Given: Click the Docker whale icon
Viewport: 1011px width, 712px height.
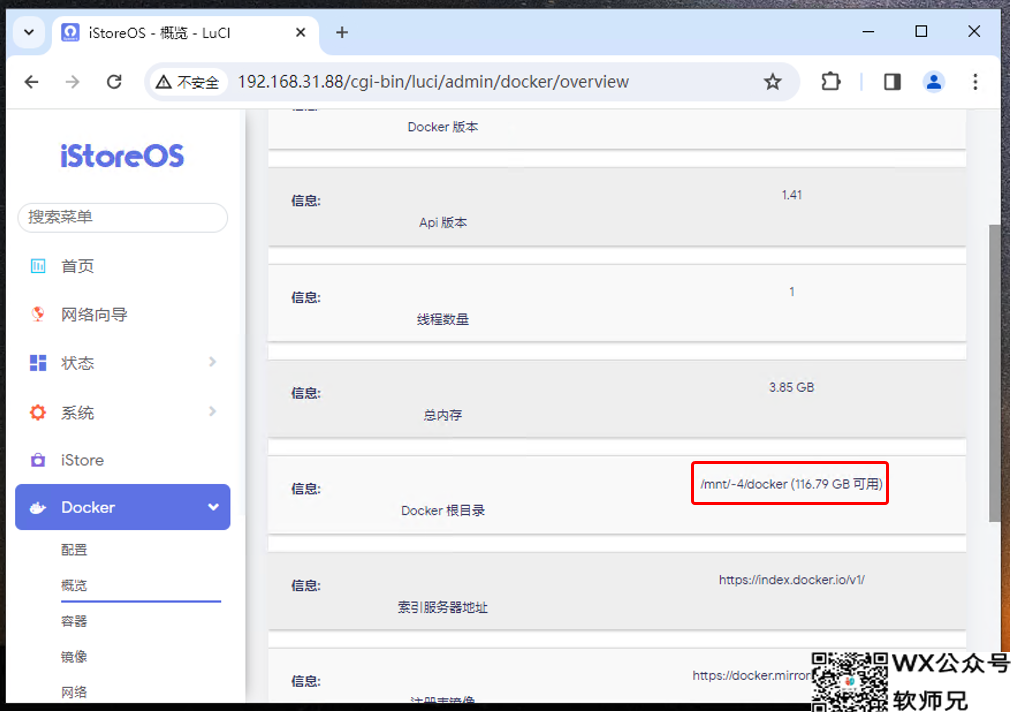Looking at the screenshot, I should click(x=38, y=508).
